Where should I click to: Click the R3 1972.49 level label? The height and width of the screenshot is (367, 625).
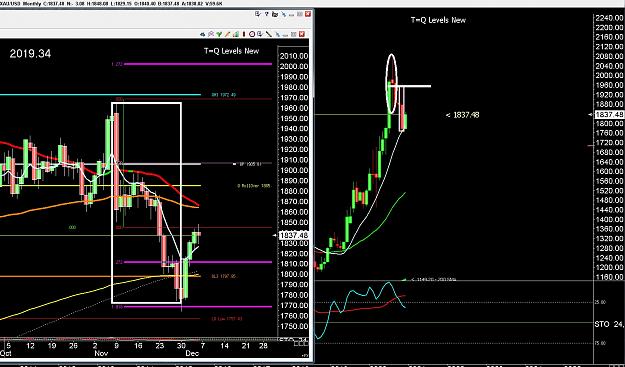point(224,95)
